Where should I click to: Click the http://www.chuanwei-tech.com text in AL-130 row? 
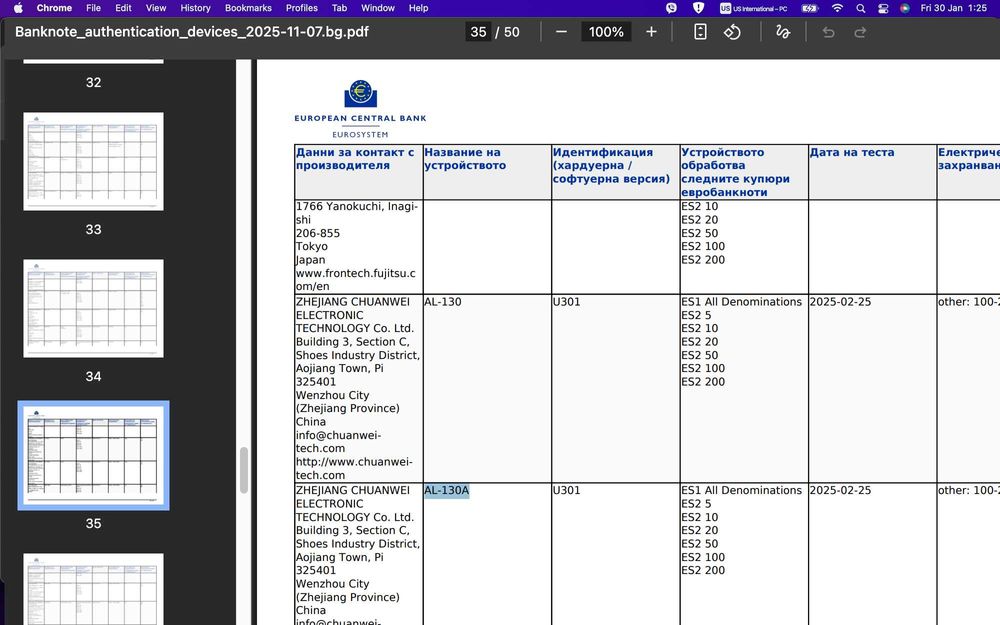[x=354, y=468]
